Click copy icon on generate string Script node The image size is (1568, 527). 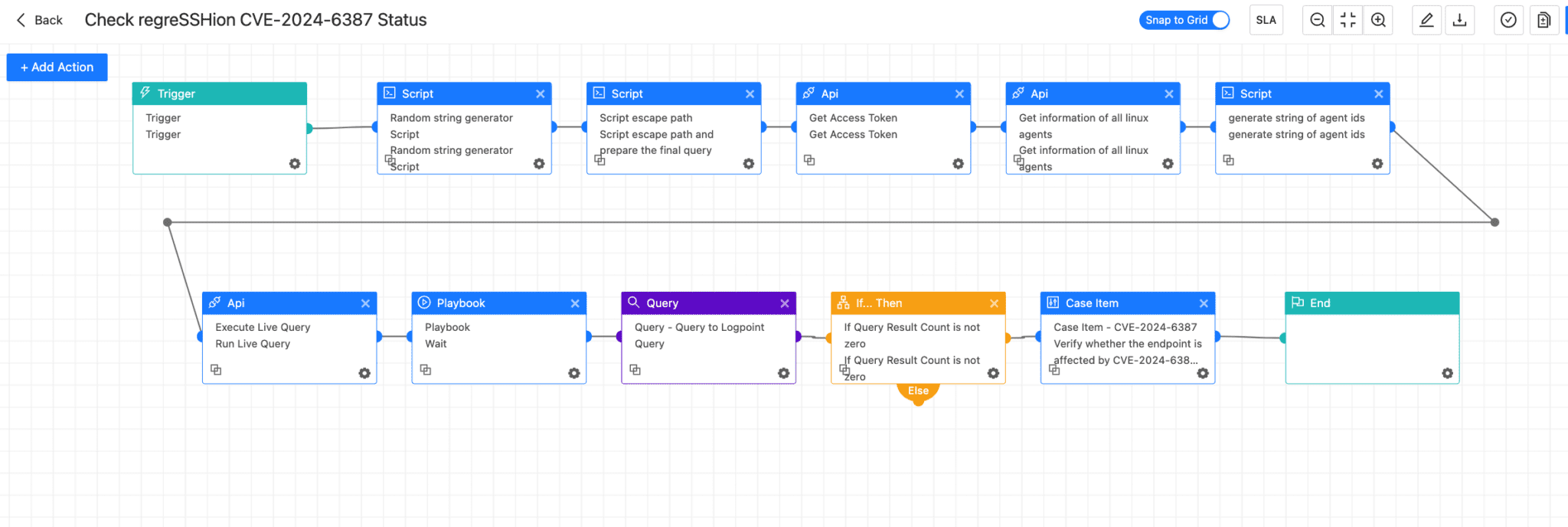tap(1228, 160)
